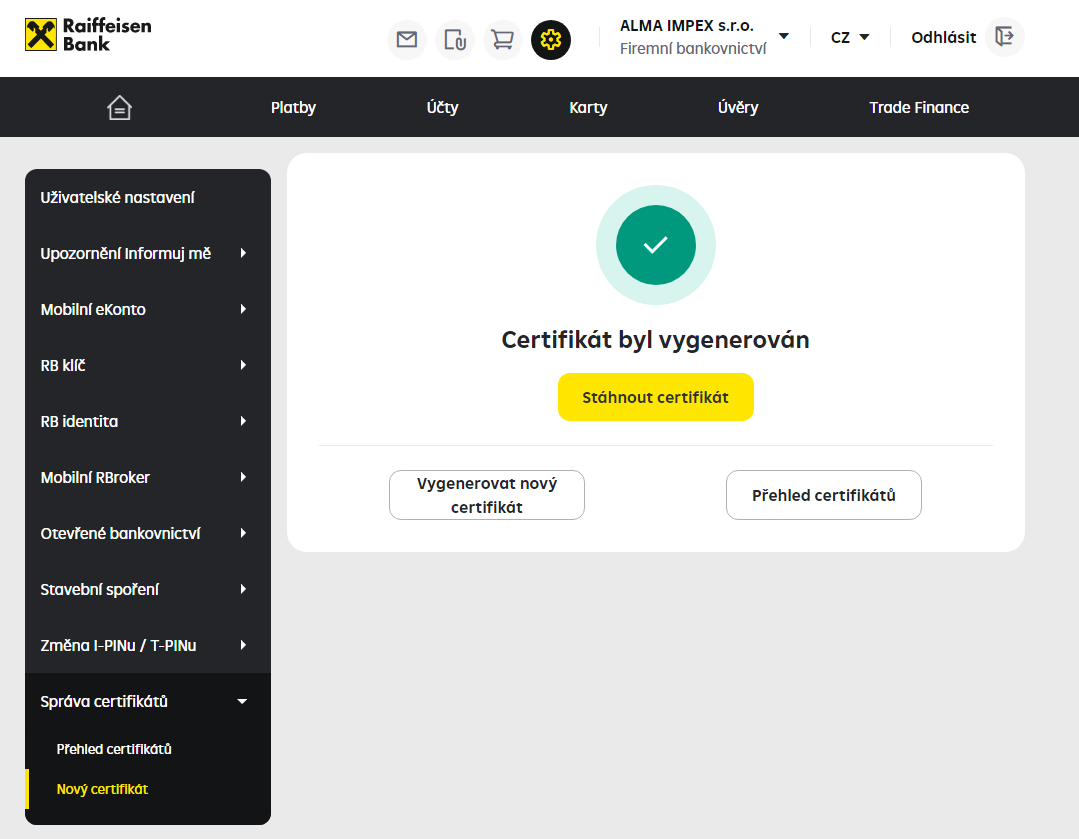This screenshot has width=1079, height=839.
Task: Click the Firemní bankovnictví subtitle text
Action: pos(693,48)
